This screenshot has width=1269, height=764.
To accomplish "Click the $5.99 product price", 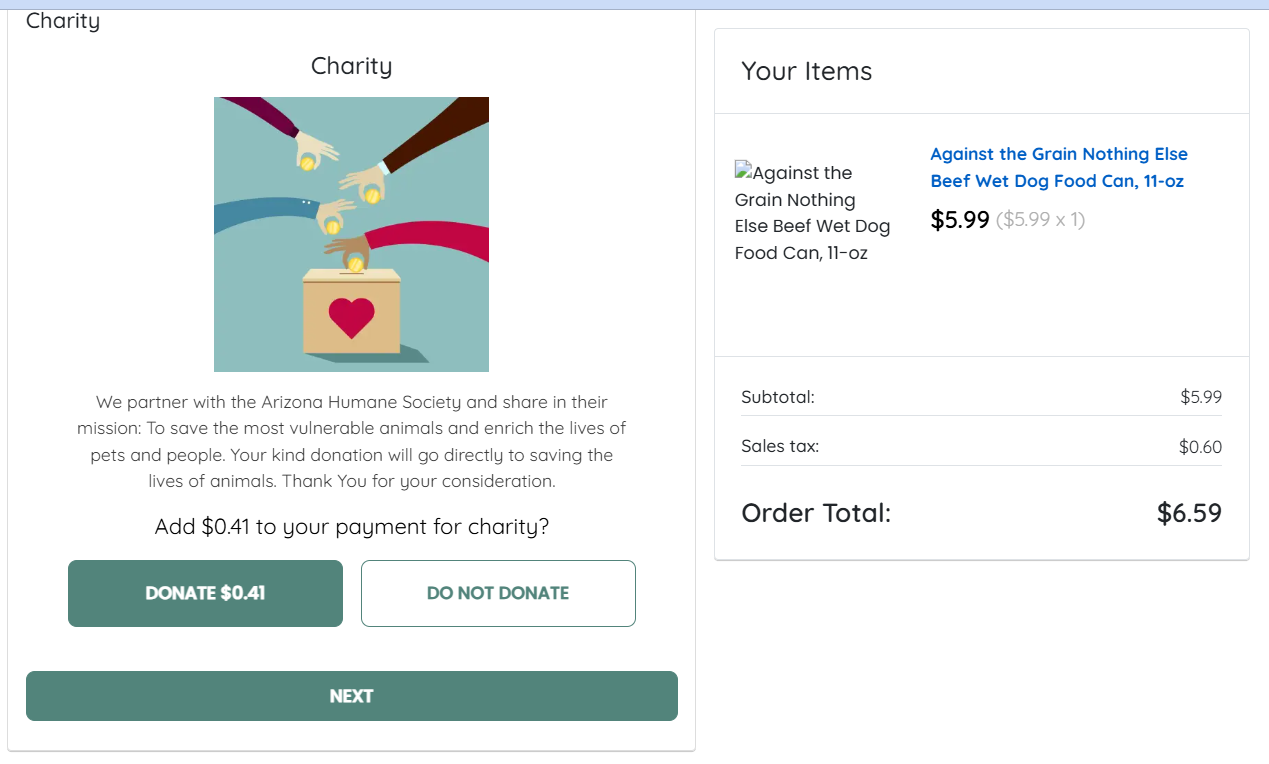I will click(x=959, y=220).
